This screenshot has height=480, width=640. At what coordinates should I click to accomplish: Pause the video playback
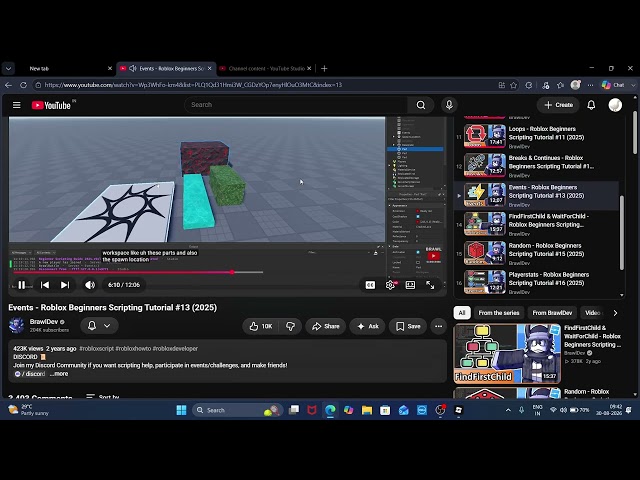coord(22,285)
